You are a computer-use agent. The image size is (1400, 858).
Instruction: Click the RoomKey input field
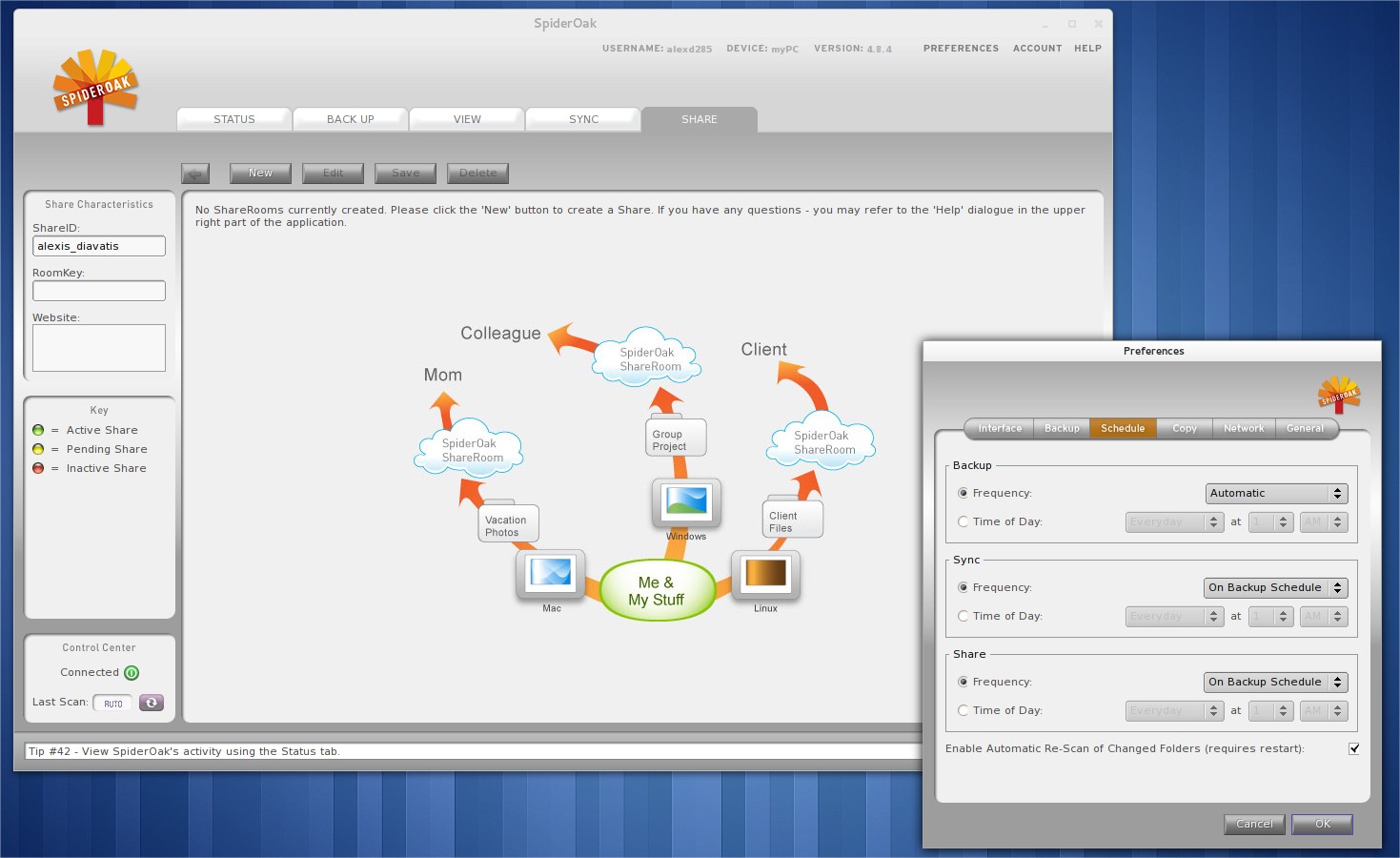(99, 291)
